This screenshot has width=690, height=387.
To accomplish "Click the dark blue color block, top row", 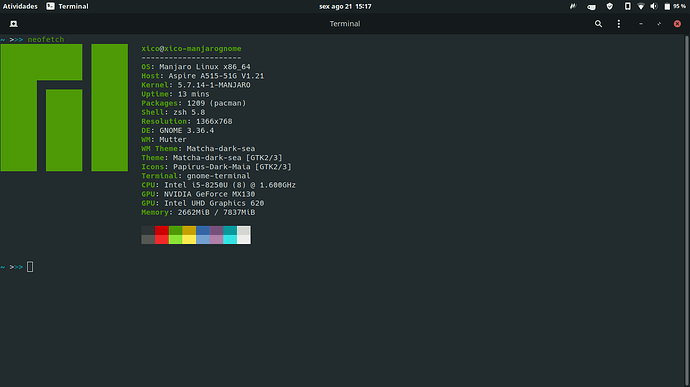I will [x=203, y=230].
